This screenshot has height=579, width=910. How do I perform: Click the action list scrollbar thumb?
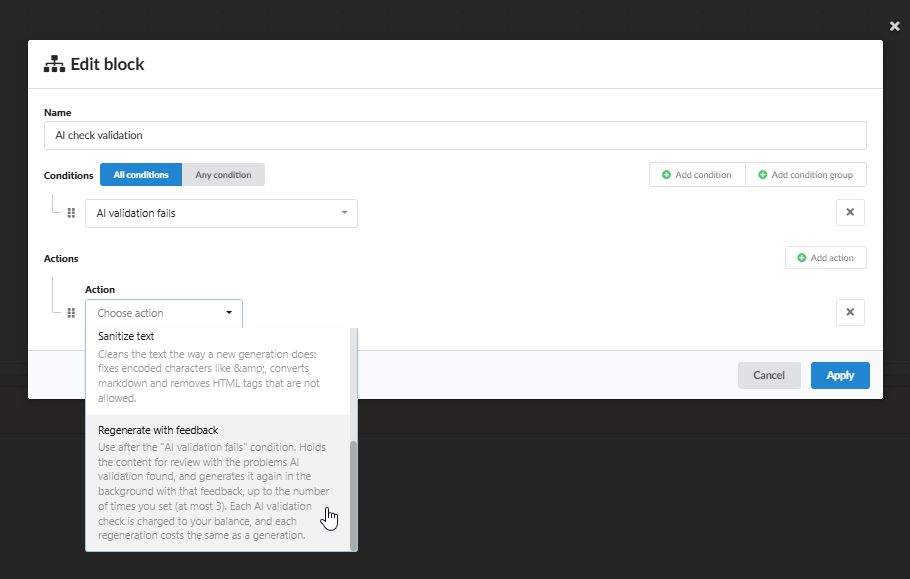coord(353,496)
